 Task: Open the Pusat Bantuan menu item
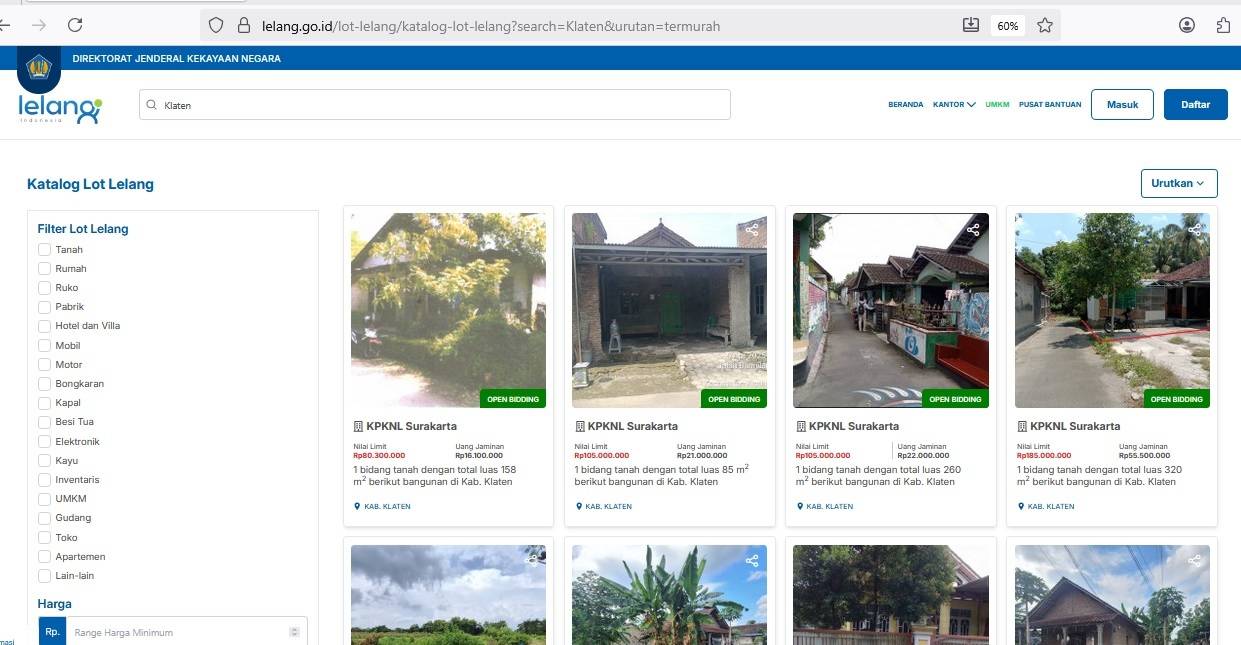1049,105
